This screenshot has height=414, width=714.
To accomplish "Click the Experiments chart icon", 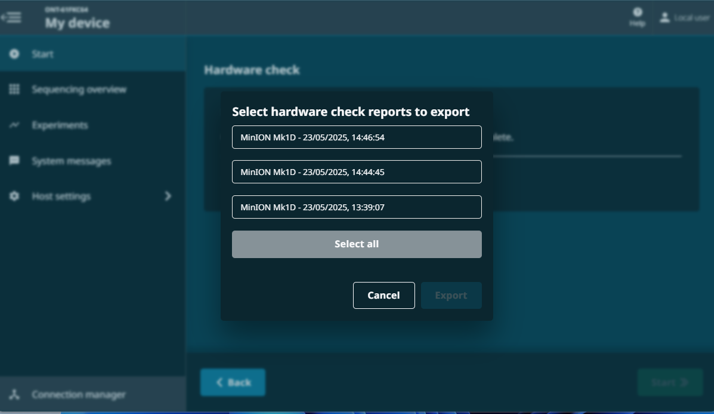I will point(14,125).
